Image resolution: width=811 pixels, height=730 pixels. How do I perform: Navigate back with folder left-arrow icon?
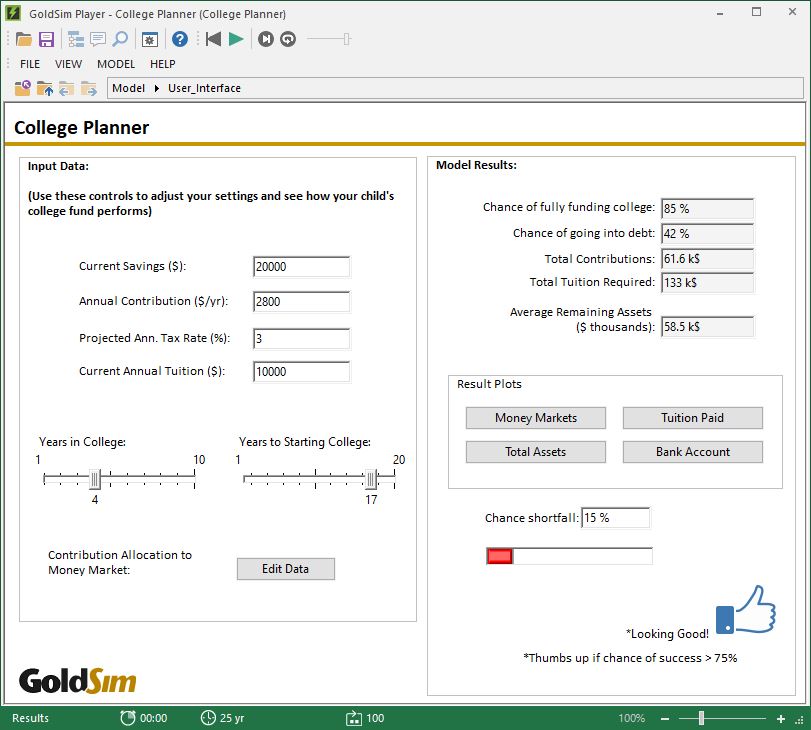point(66,88)
